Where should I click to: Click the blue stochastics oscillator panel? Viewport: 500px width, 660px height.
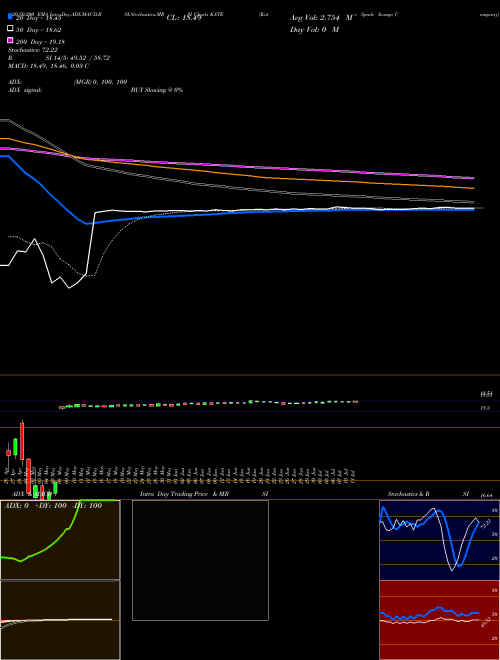439,540
